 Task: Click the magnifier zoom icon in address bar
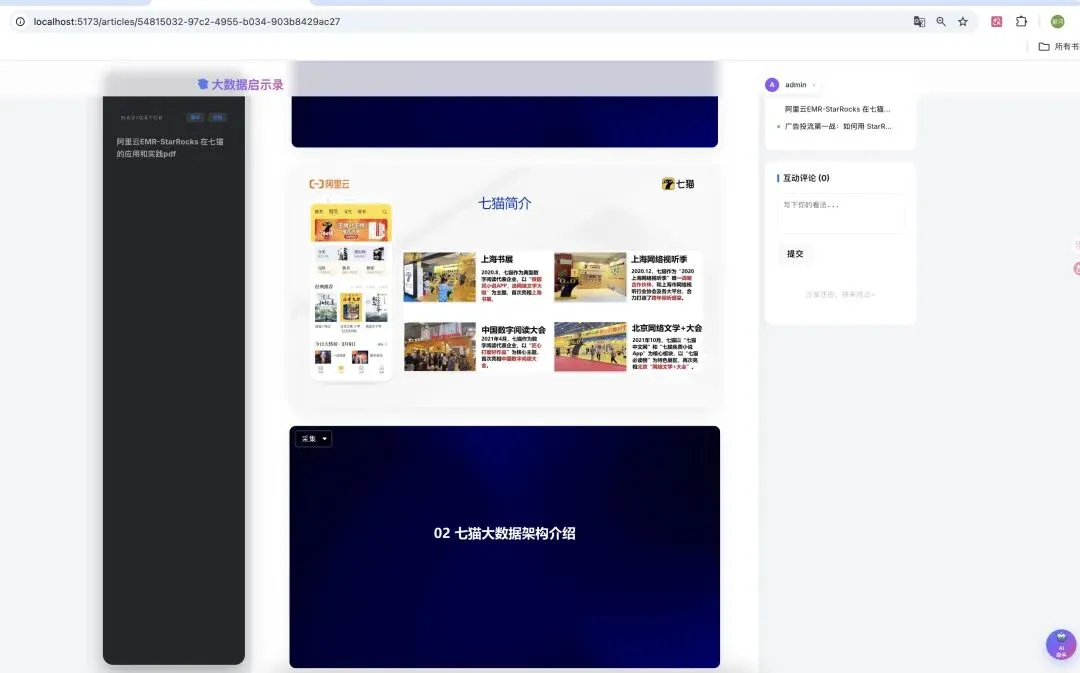click(x=941, y=22)
